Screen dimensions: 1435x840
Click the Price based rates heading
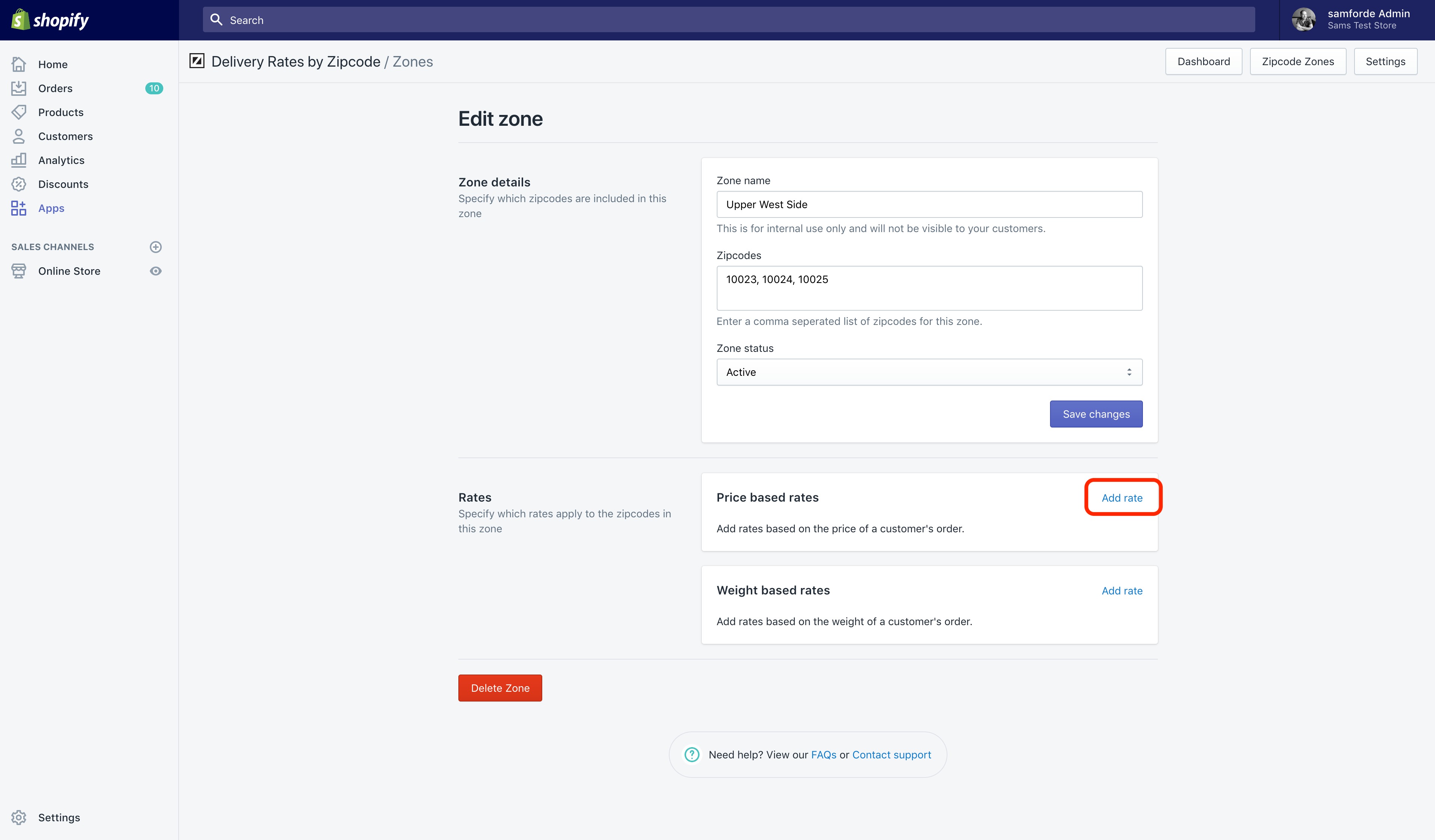point(768,497)
